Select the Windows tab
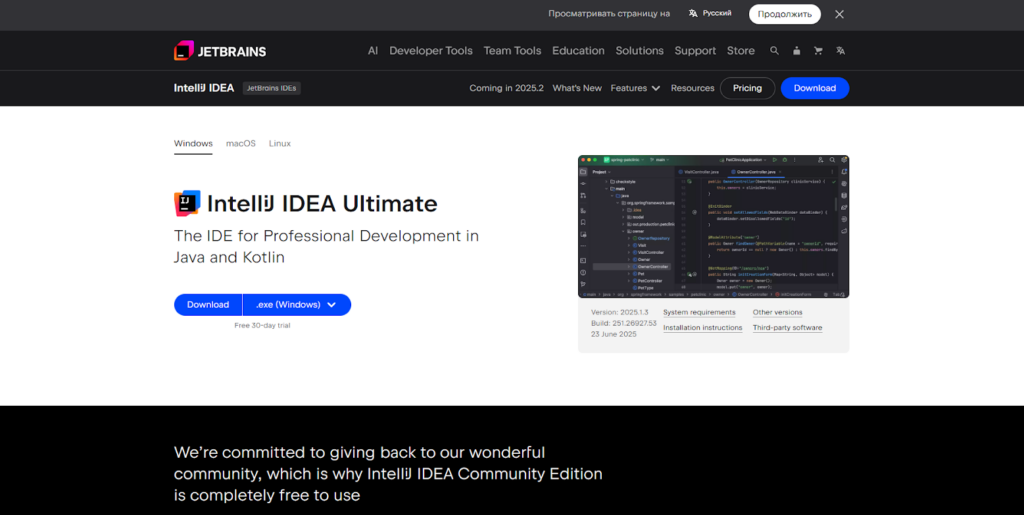 click(193, 144)
